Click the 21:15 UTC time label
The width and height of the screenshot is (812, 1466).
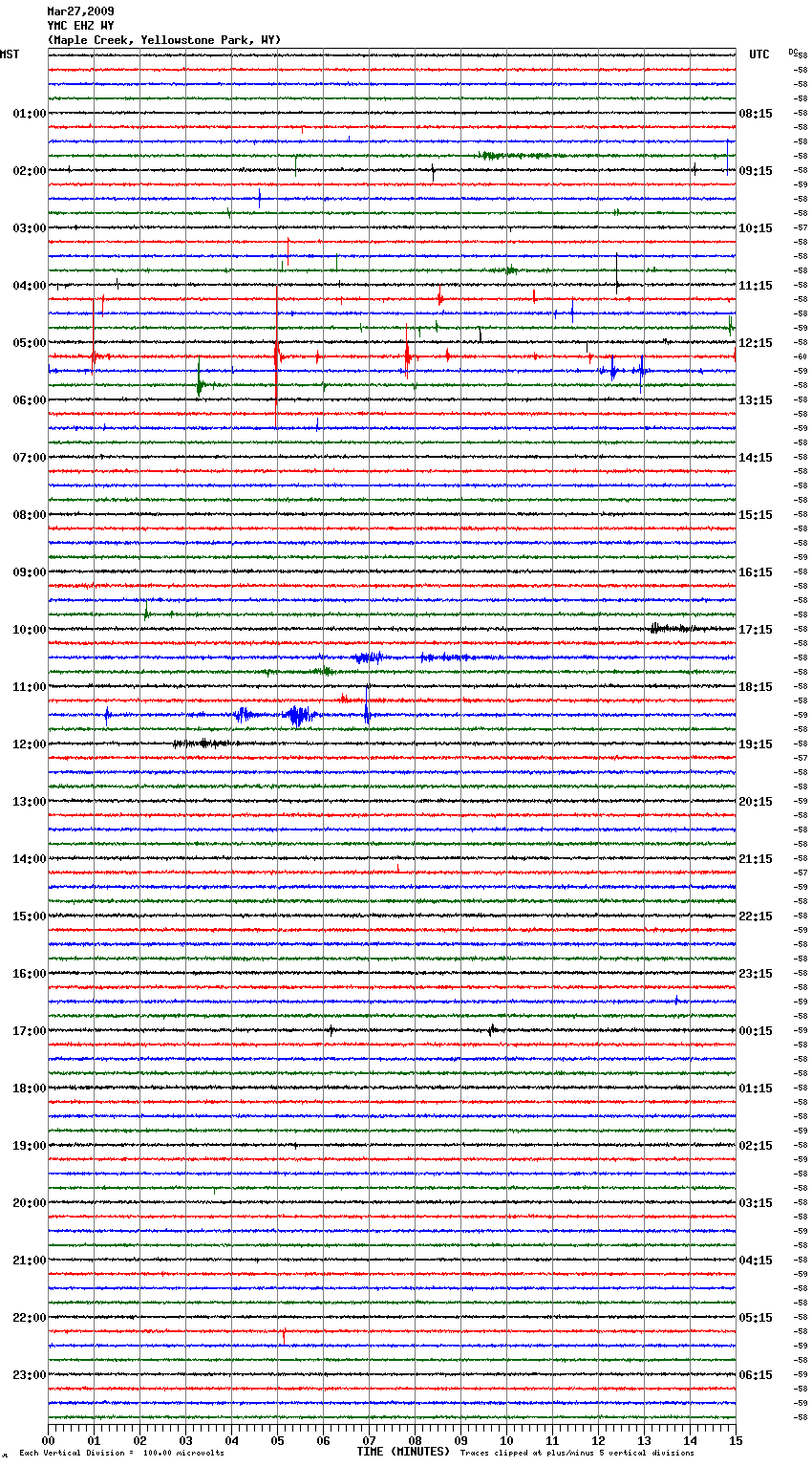tap(756, 859)
